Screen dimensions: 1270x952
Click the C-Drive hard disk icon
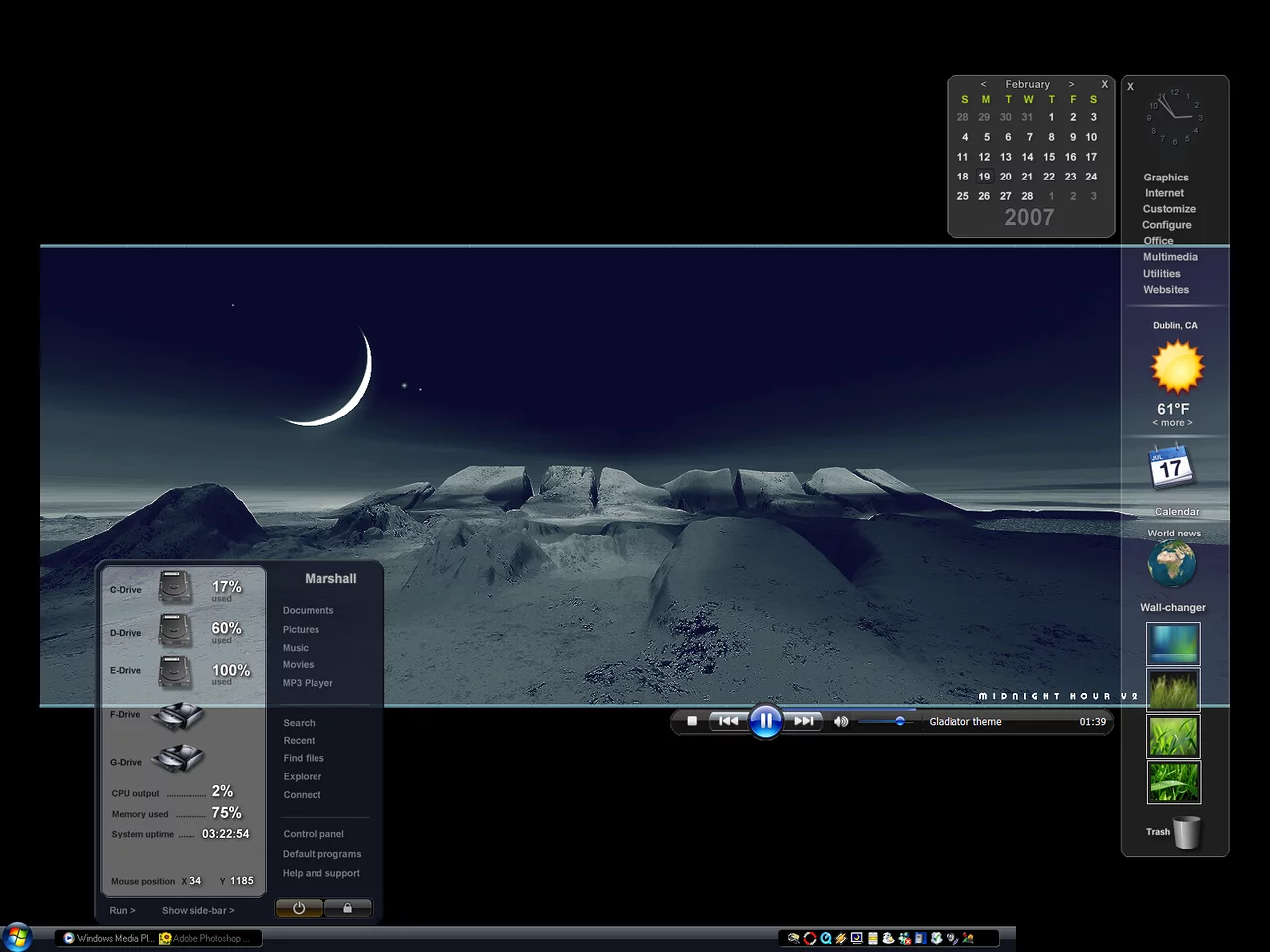pos(176,587)
